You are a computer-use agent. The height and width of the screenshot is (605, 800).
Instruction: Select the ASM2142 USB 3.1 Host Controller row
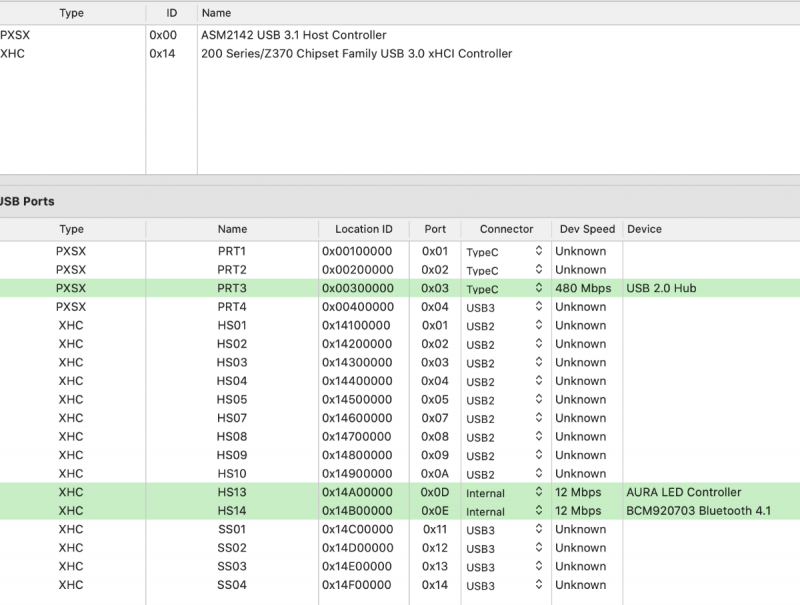pyautogui.click(x=293, y=35)
